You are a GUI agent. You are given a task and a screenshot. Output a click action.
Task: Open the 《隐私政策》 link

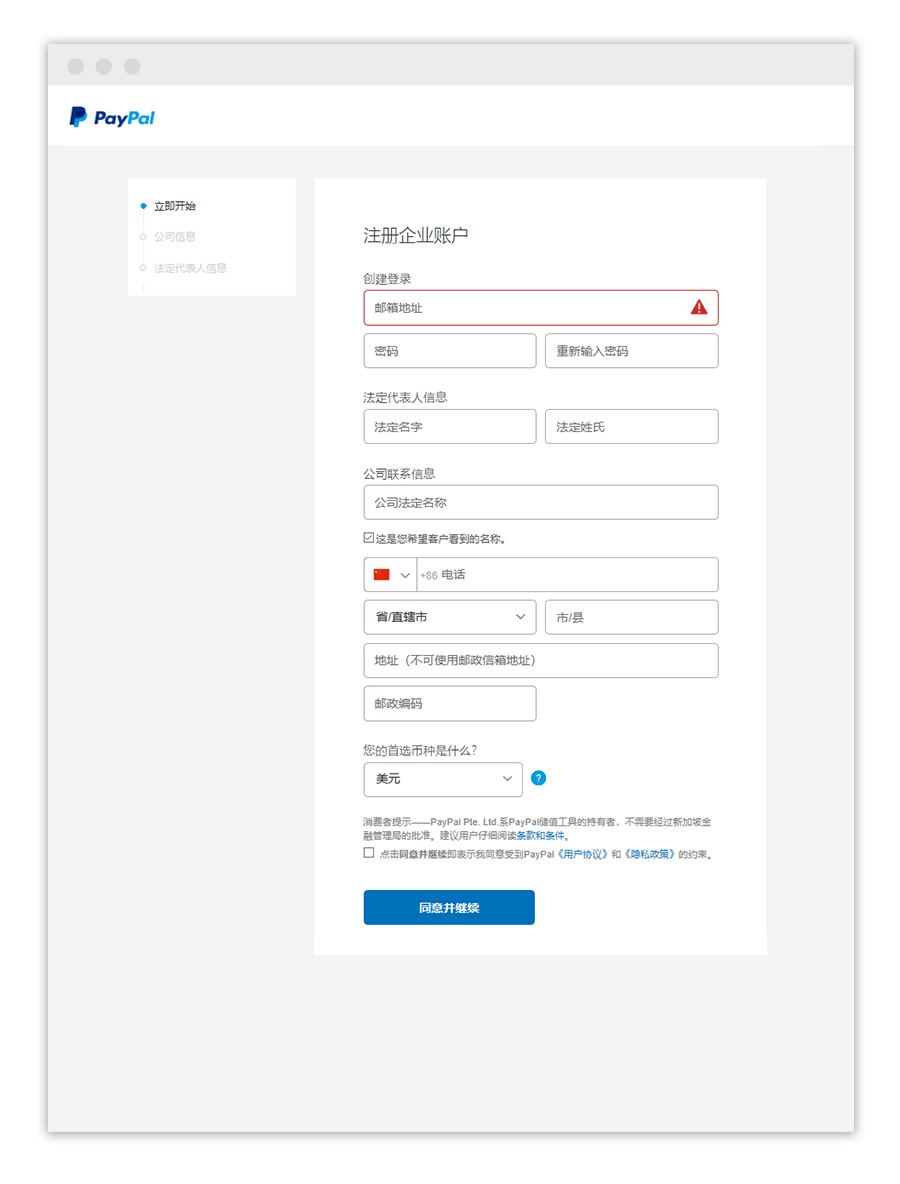[649, 854]
